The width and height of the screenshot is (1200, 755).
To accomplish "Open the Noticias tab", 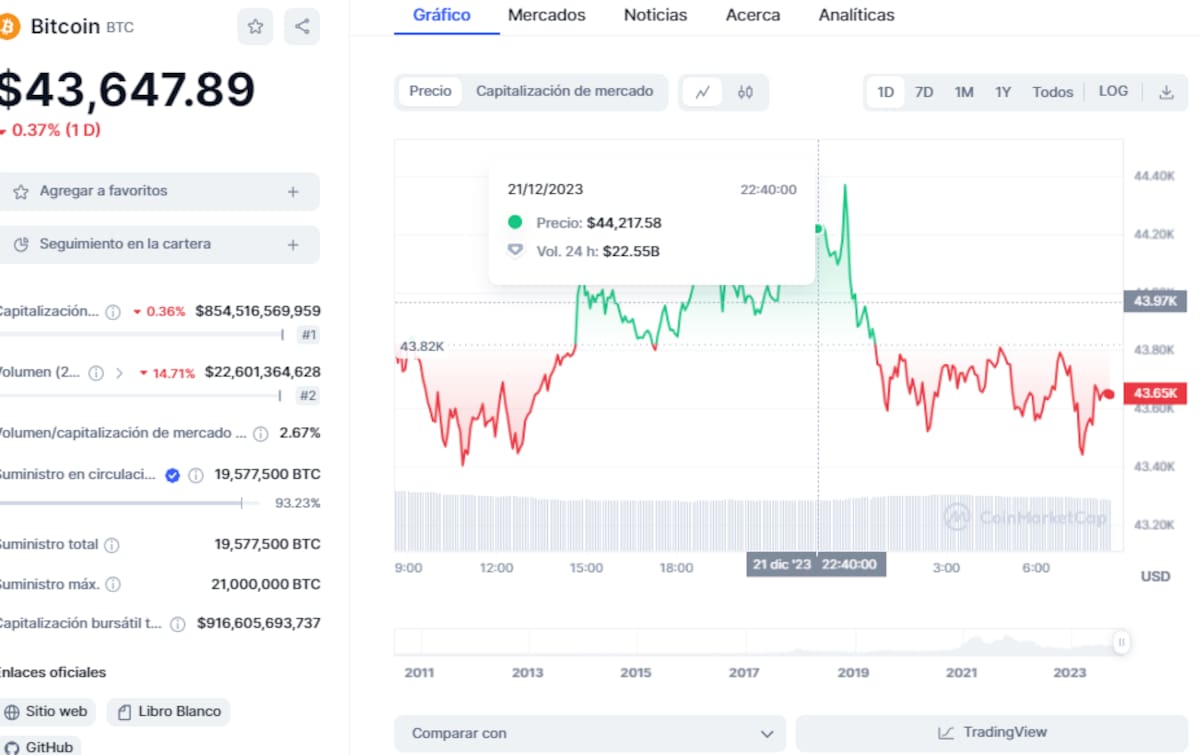I will click(x=655, y=15).
